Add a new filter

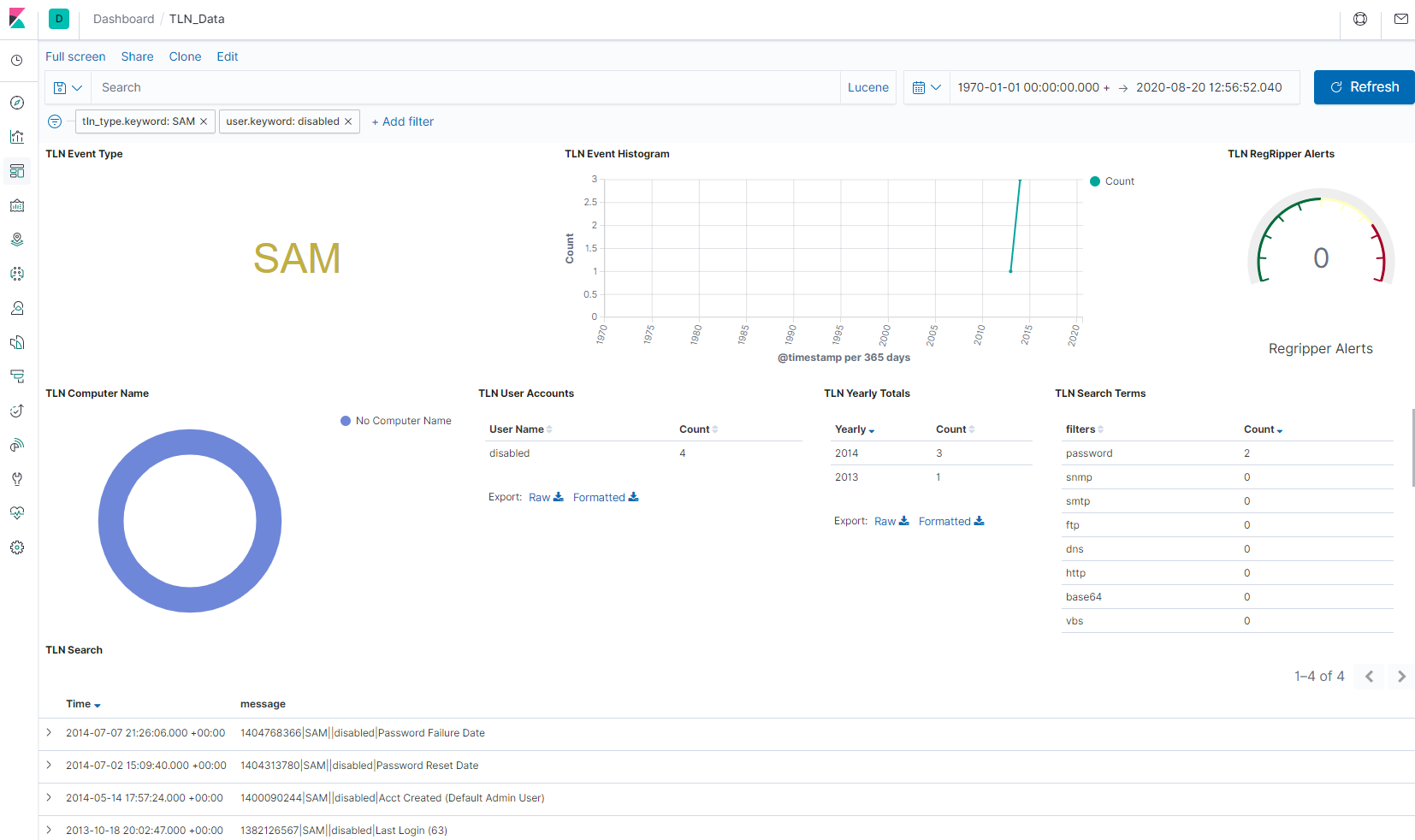point(402,121)
